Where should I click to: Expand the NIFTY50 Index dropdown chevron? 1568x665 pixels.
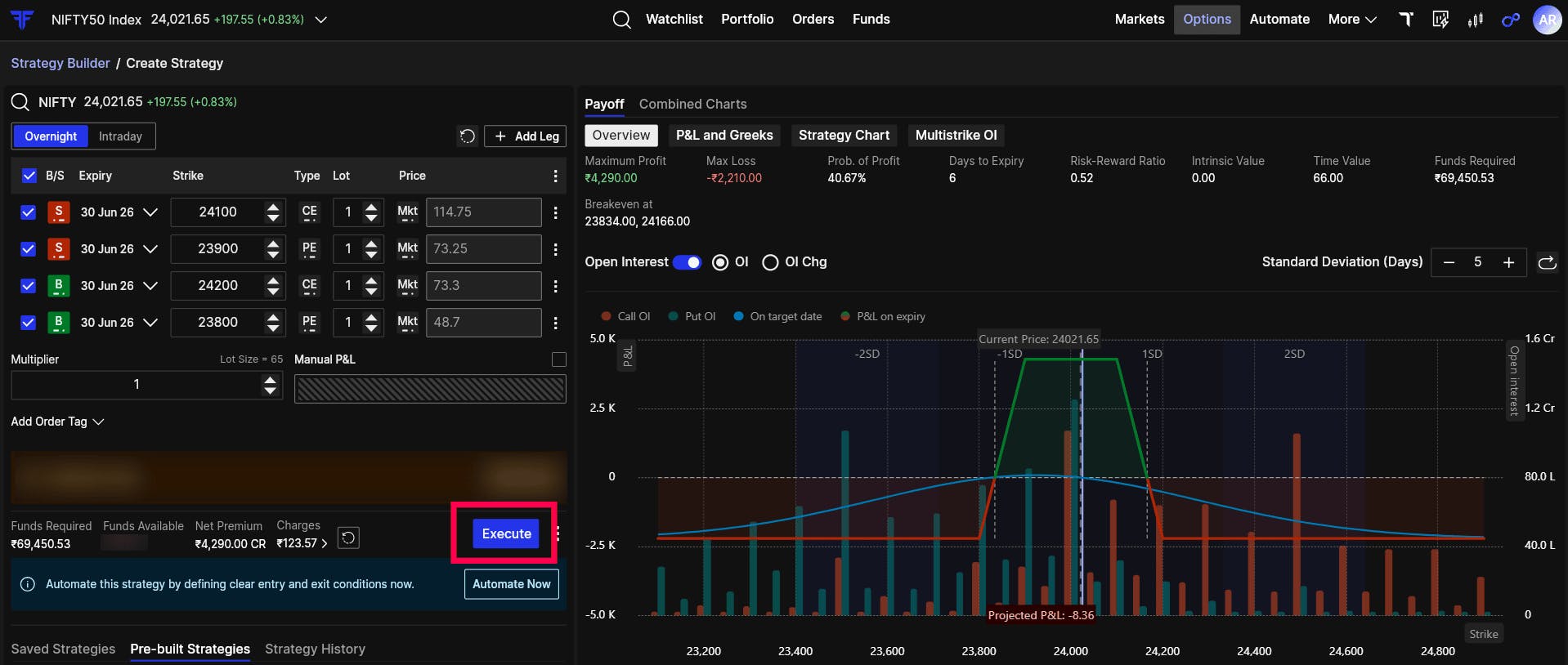tap(321, 20)
